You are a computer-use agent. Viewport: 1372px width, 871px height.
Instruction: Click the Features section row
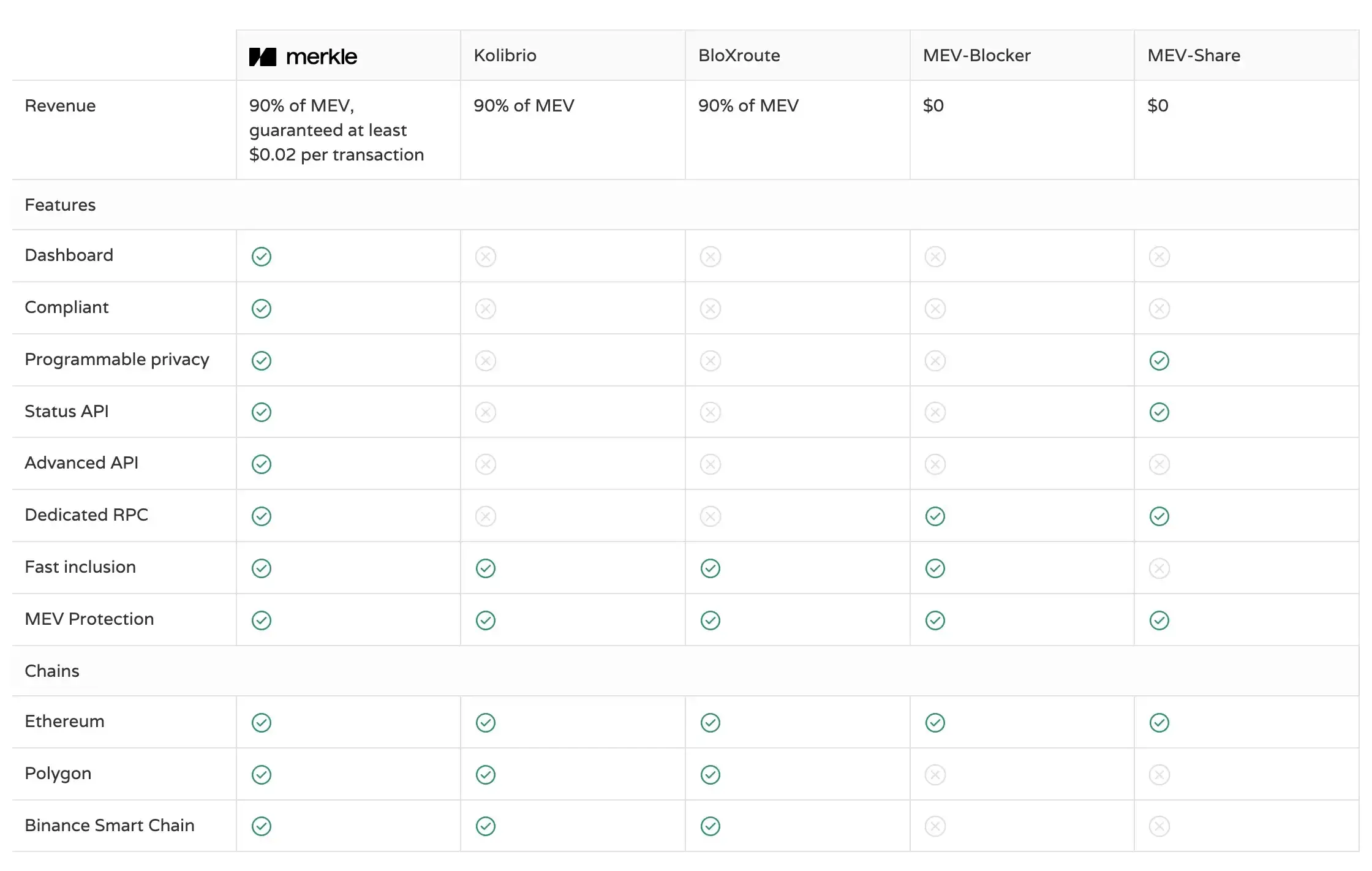tap(60, 205)
